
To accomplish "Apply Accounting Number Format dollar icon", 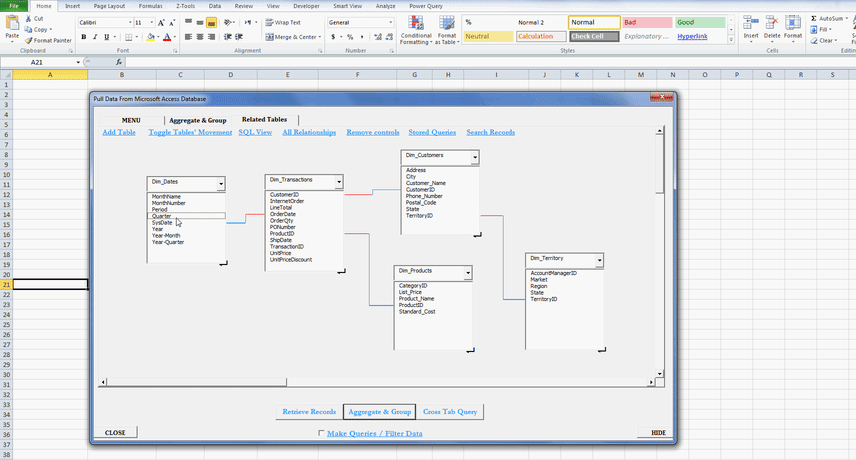I will pos(333,37).
